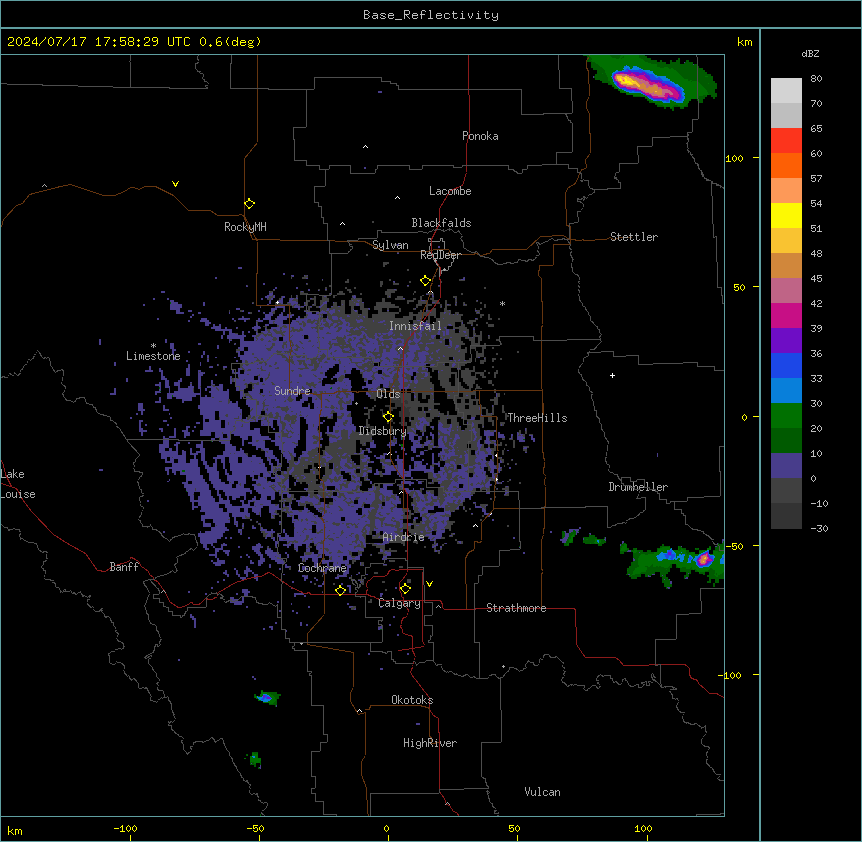This screenshot has width=862, height=842.
Task: Click the ThreeHills label
Action: coord(537,418)
